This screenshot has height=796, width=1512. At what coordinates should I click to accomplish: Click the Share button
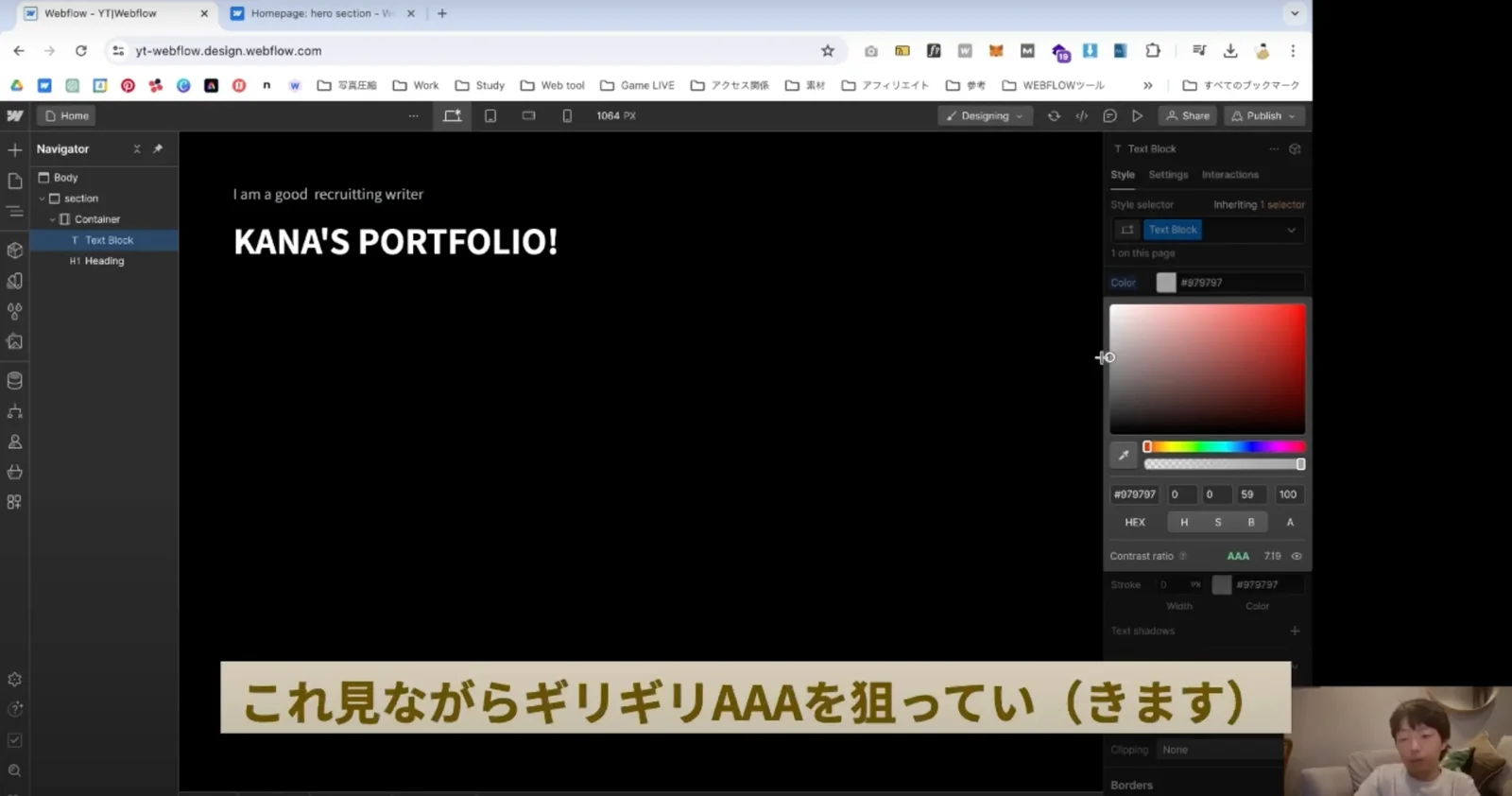[x=1188, y=115]
